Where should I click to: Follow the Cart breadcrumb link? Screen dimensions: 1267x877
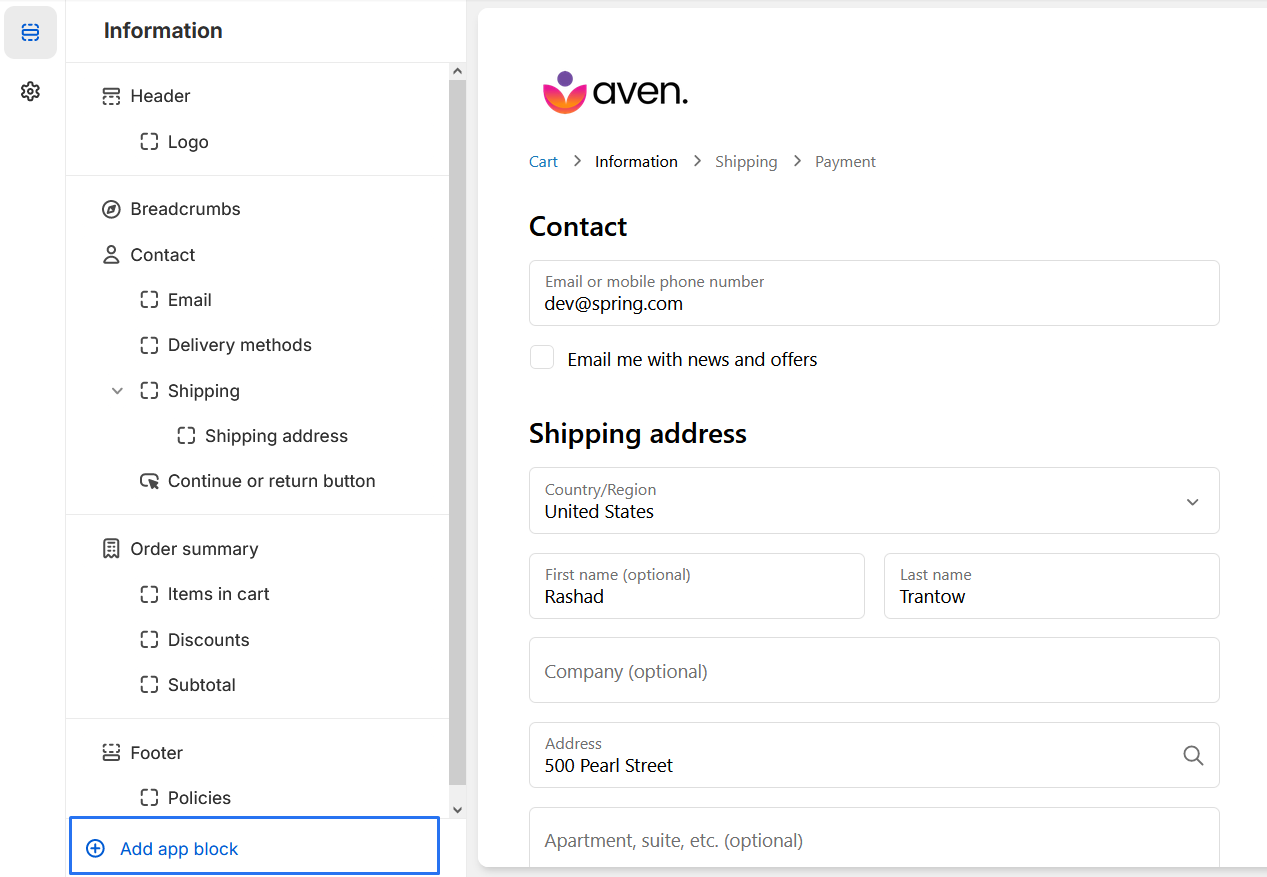[543, 162]
